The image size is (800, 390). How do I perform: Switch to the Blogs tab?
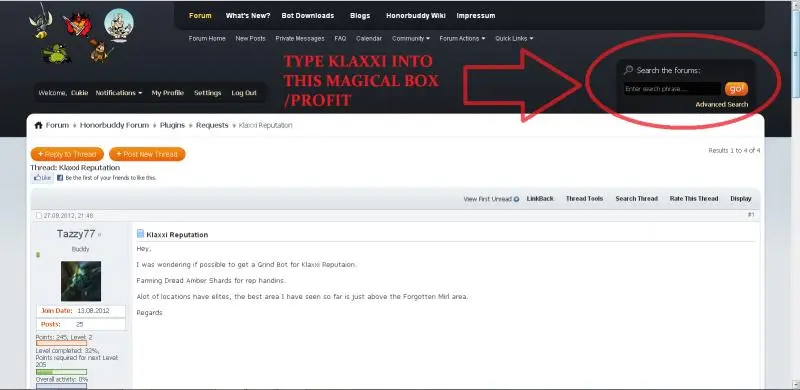point(360,15)
